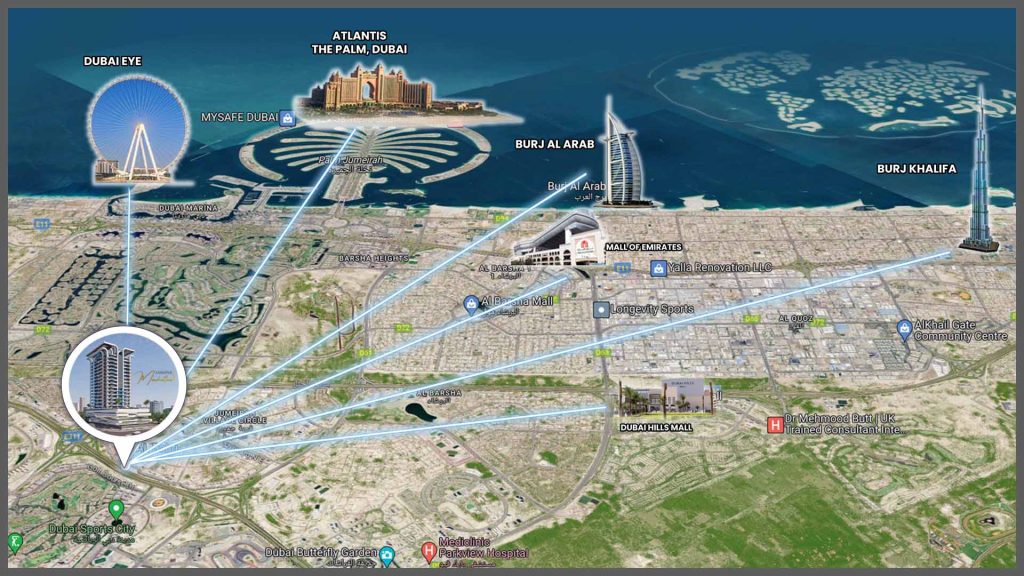
Task: Select the Burj Khalifa tower image
Action: point(979,170)
